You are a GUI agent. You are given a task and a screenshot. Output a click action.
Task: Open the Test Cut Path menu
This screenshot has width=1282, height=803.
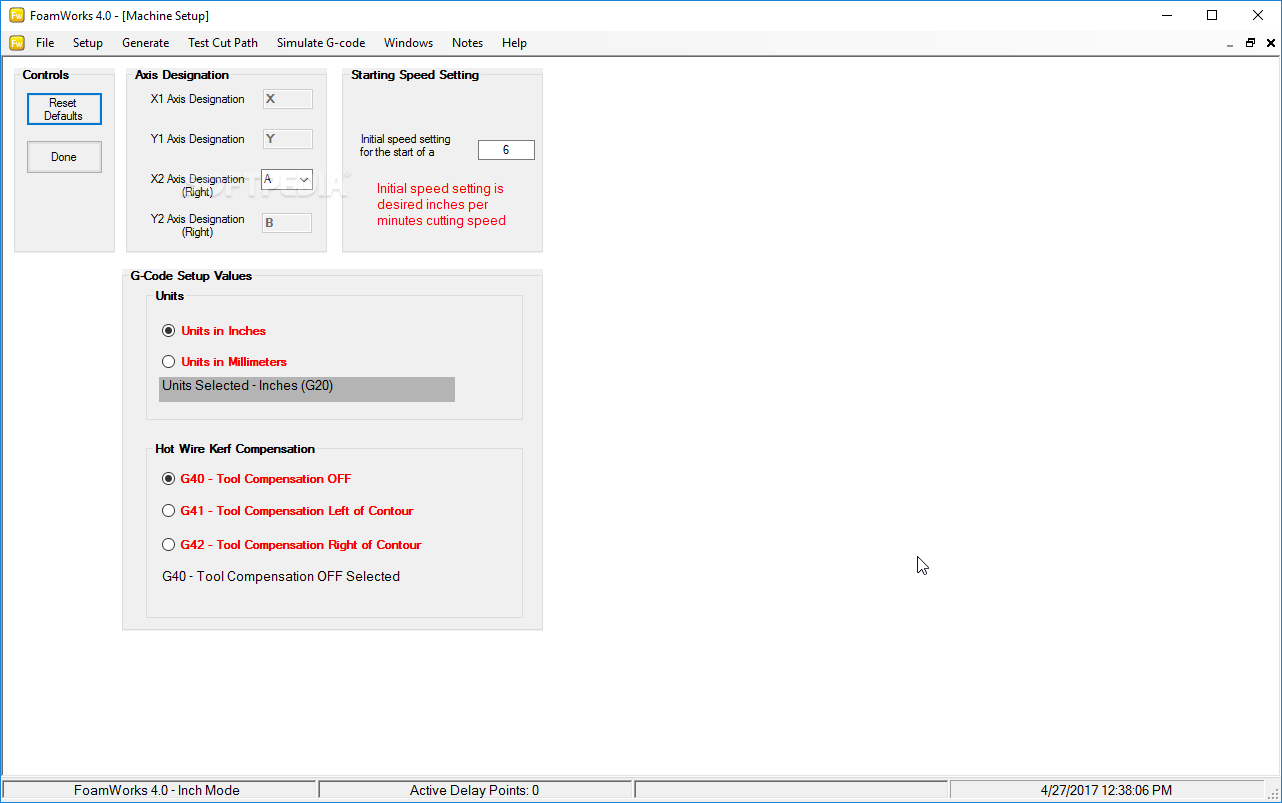click(223, 43)
